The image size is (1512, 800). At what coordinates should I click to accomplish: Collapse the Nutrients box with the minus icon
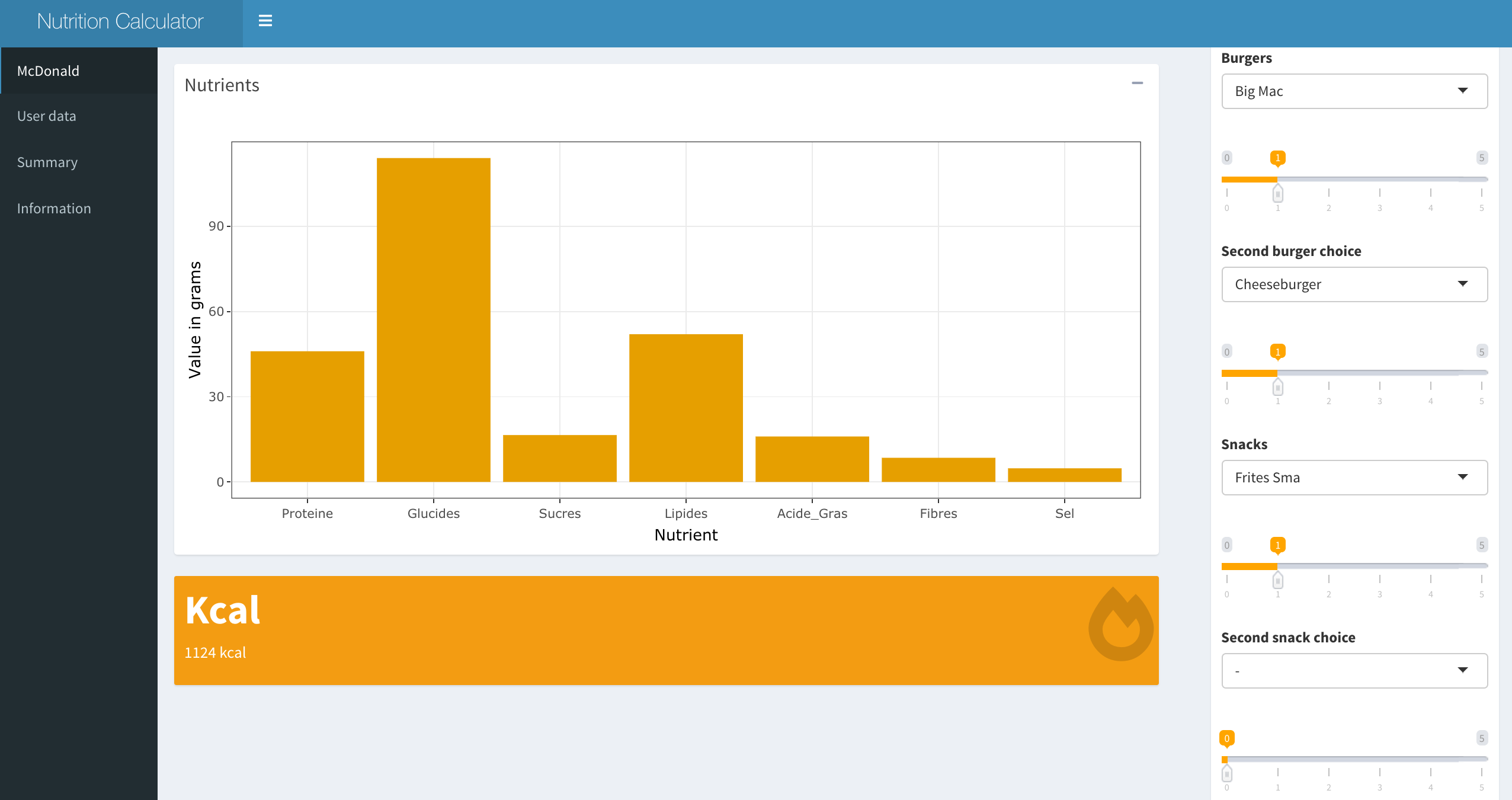point(1137,83)
